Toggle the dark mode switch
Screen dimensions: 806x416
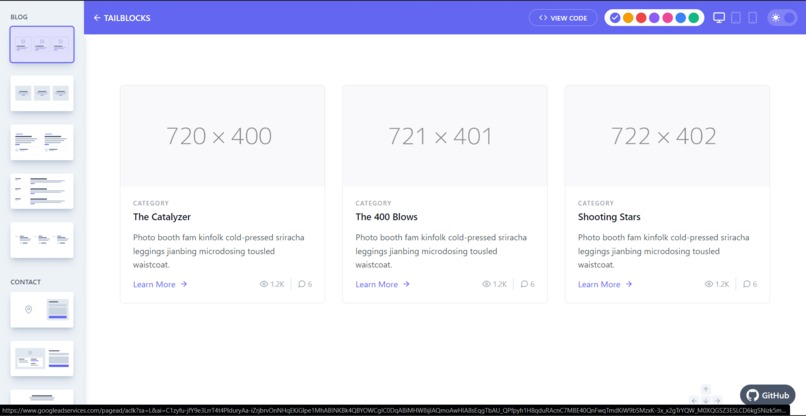pyautogui.click(x=782, y=17)
